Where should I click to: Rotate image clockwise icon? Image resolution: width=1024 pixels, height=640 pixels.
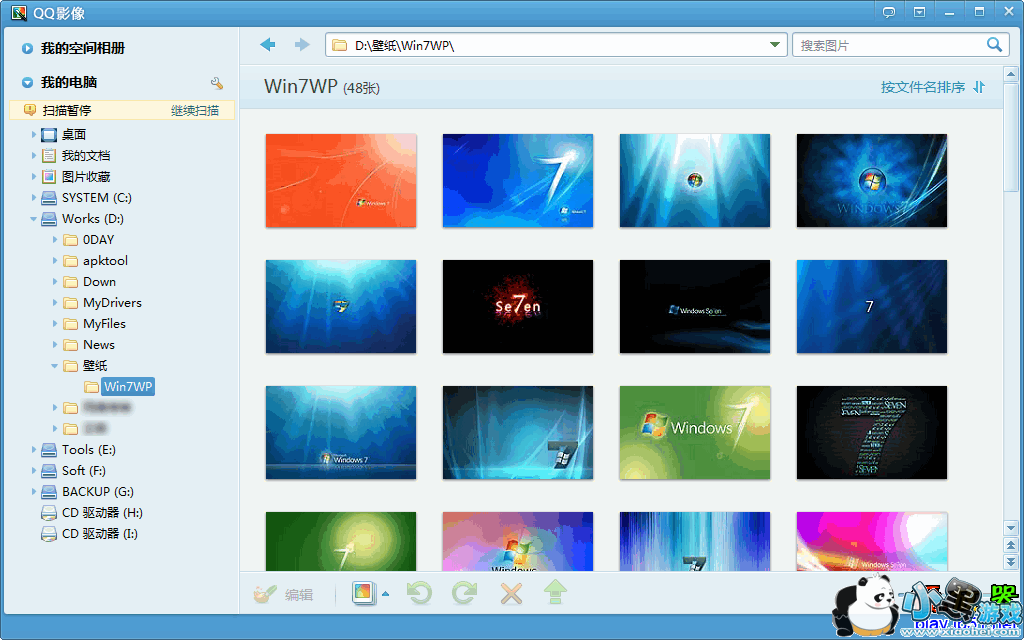click(x=464, y=594)
